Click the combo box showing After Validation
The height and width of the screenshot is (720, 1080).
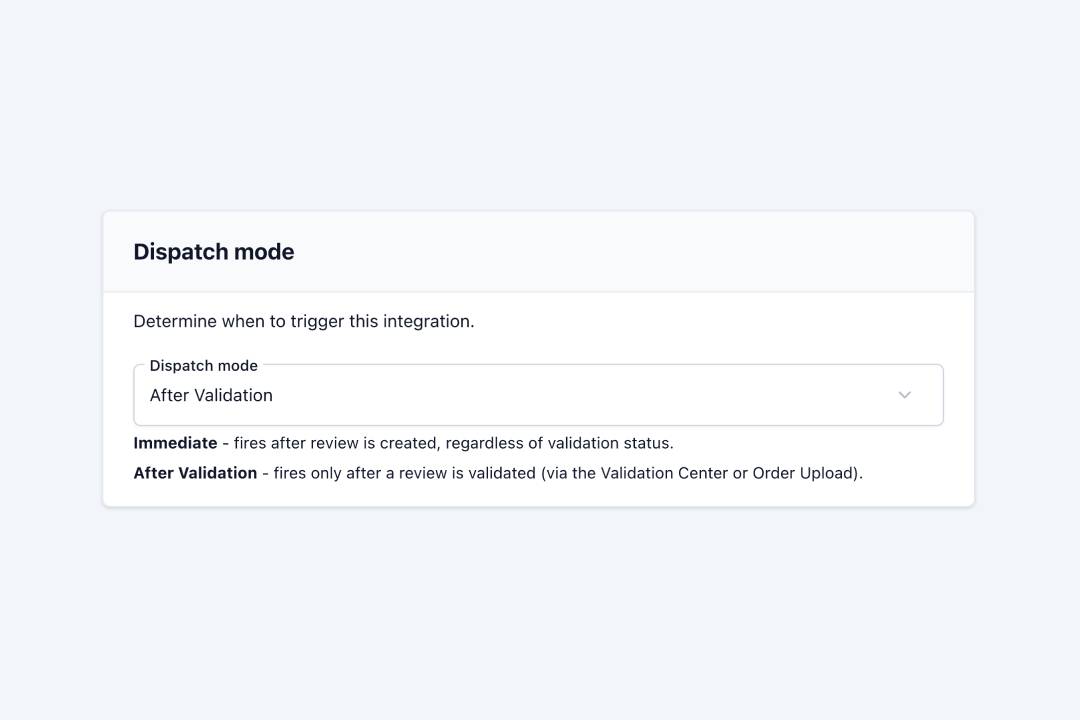pyautogui.click(x=539, y=395)
